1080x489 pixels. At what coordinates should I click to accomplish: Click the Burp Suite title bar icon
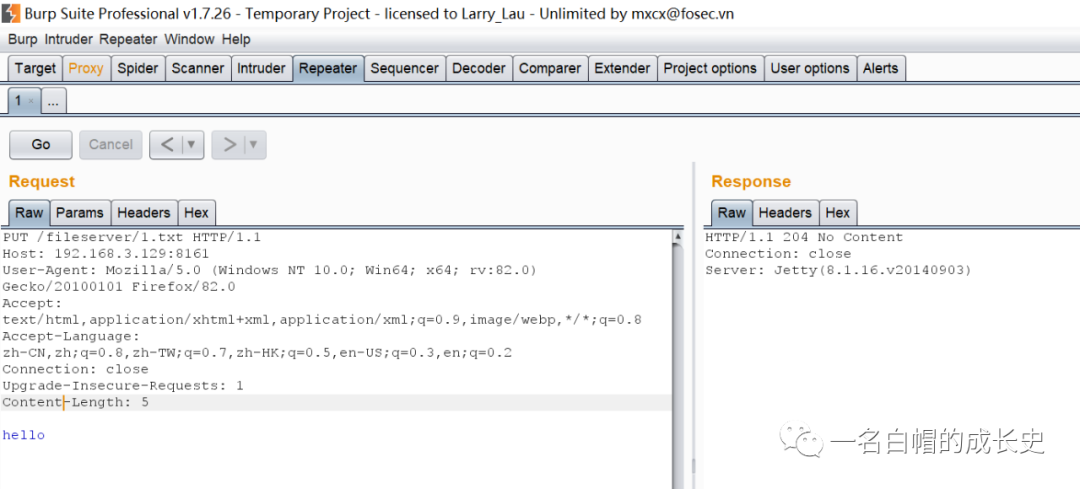[x=11, y=13]
